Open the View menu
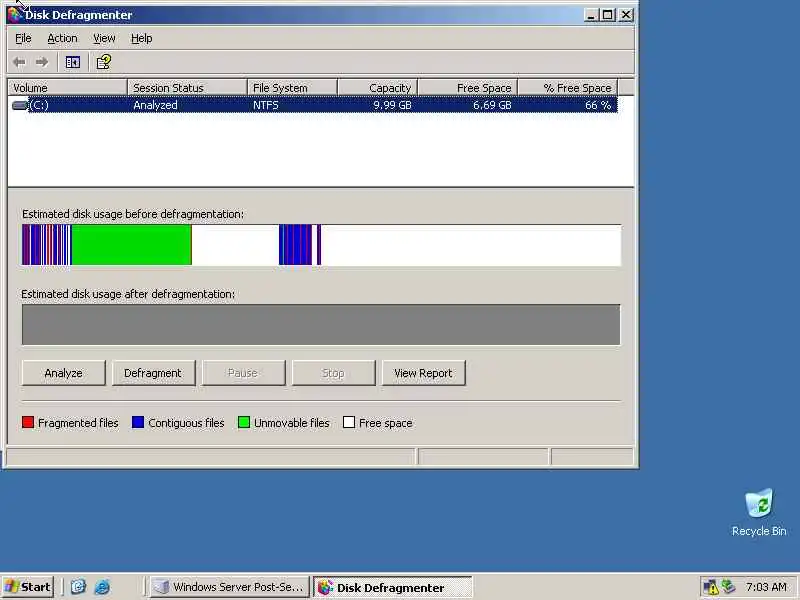800x600 pixels. point(104,38)
